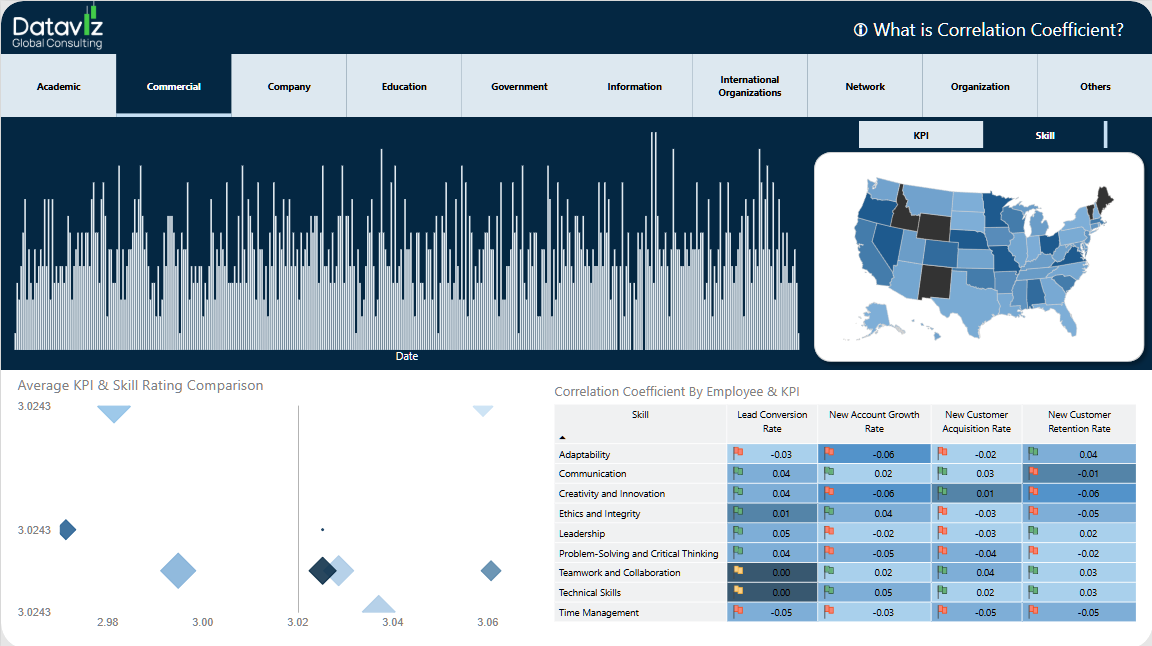Click green flag in Communication New Account Growth cell
This screenshot has width=1152, height=646.
[829, 473]
